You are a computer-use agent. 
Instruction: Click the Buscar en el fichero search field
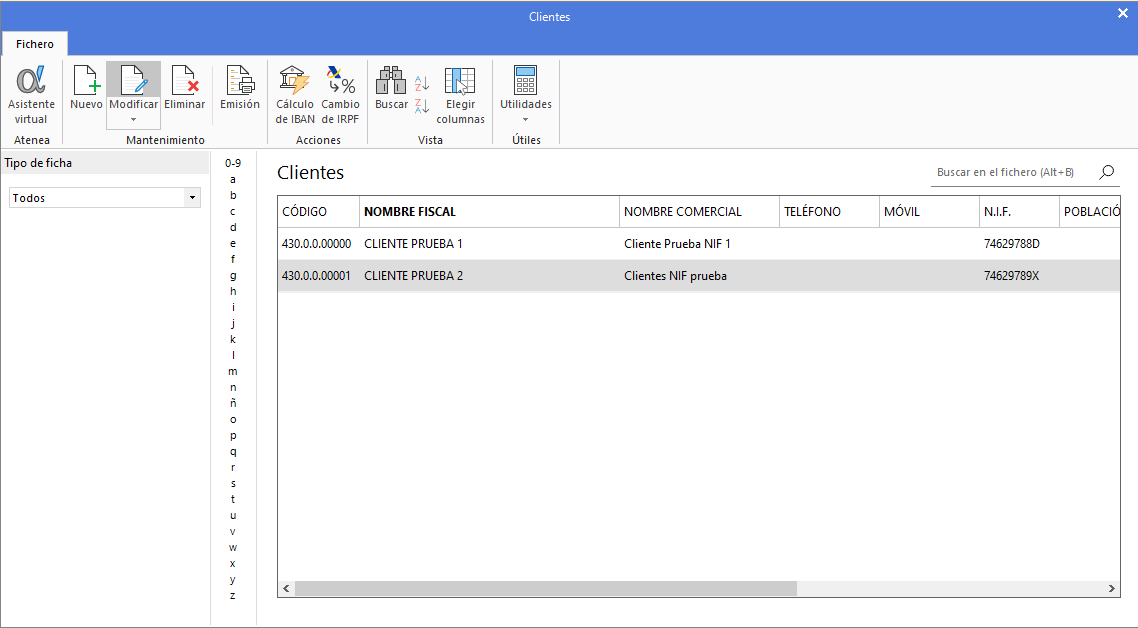click(1010, 173)
